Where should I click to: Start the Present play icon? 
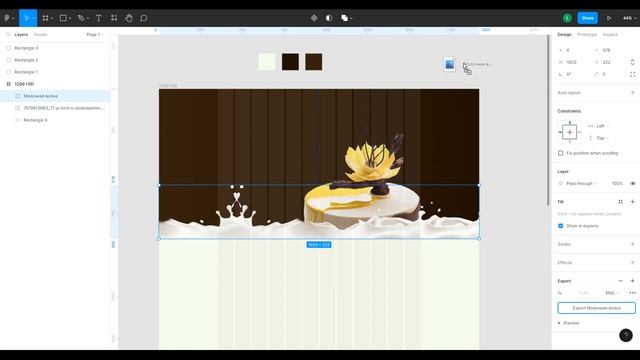(609, 18)
